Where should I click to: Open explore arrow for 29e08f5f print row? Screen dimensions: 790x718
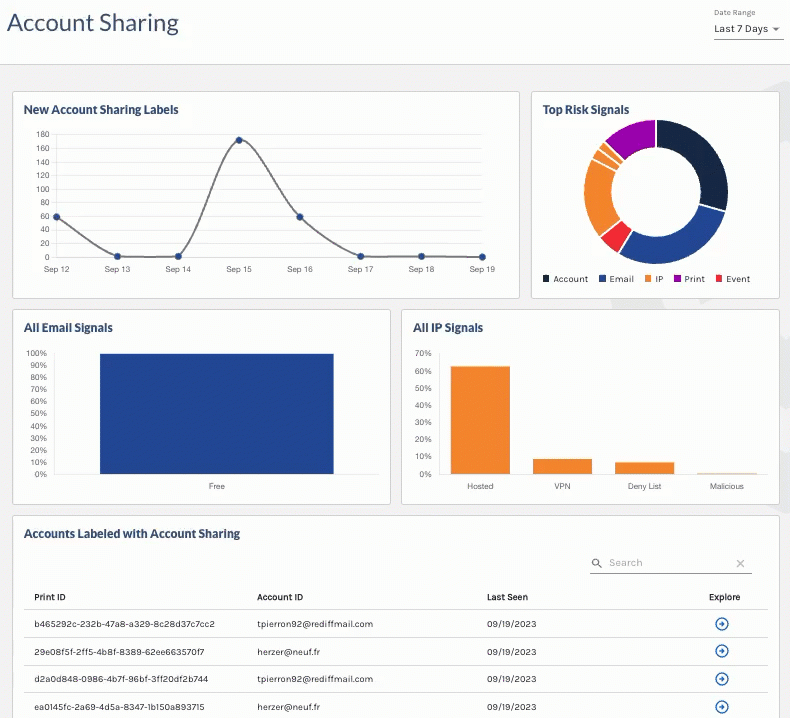pos(721,651)
